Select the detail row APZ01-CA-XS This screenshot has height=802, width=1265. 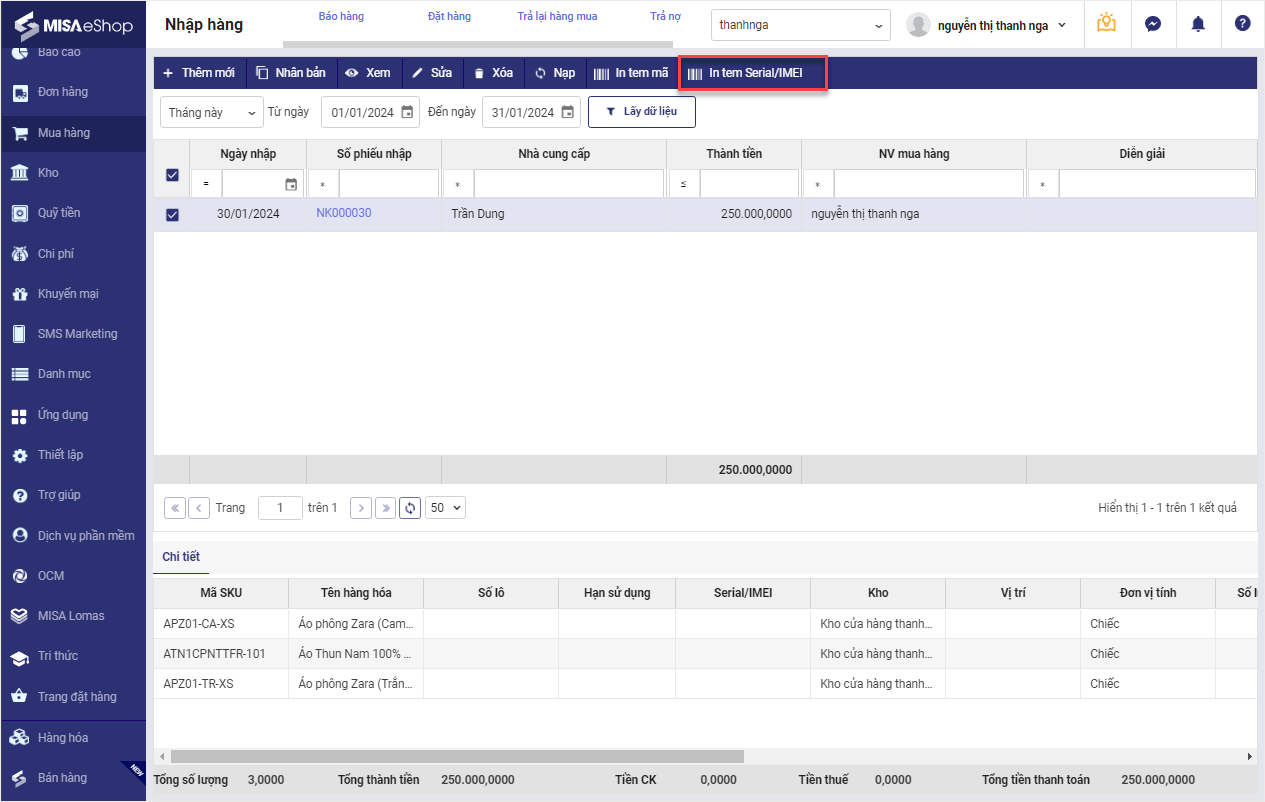tap(705, 624)
